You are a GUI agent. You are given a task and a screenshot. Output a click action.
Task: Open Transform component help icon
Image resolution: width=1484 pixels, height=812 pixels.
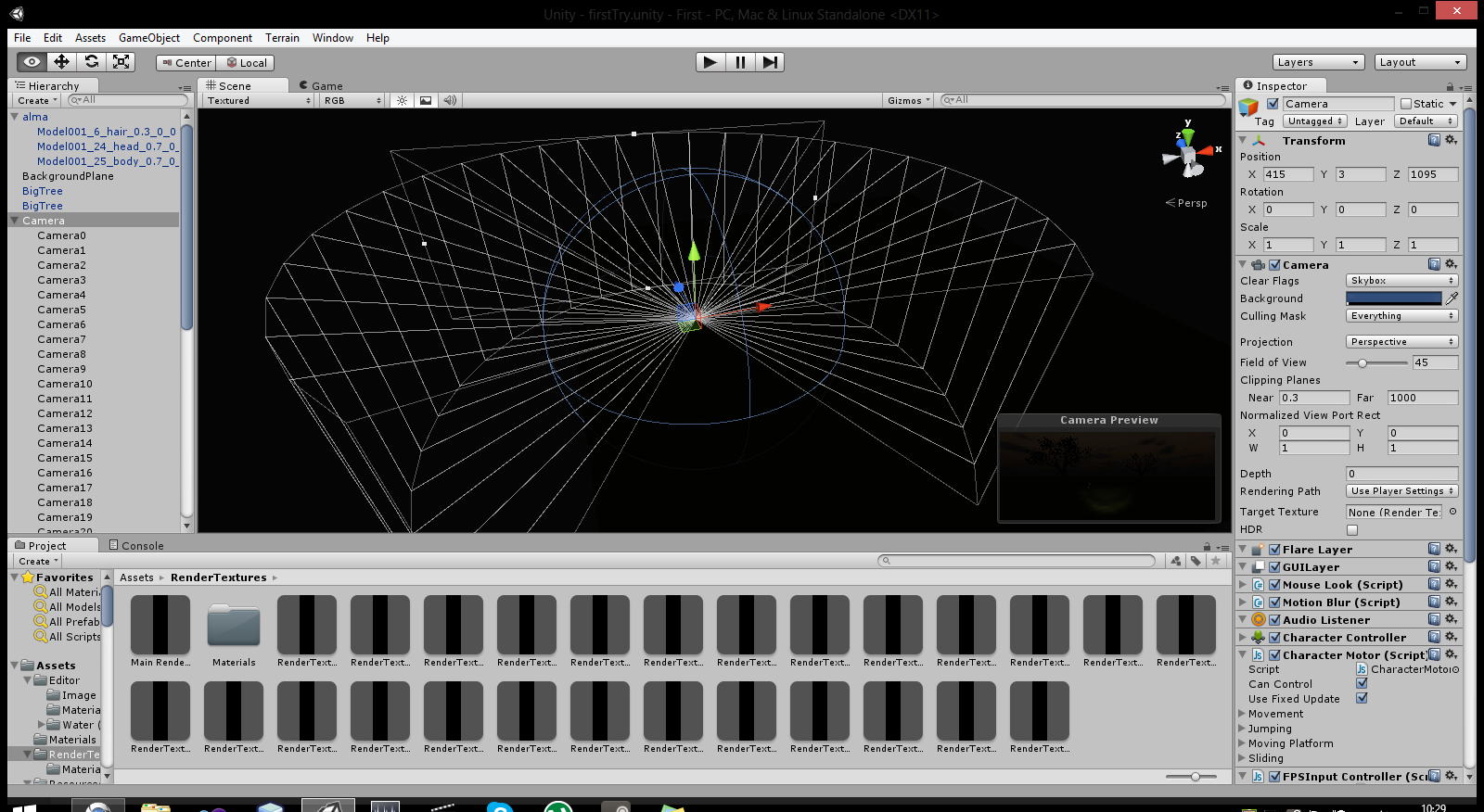1434,140
